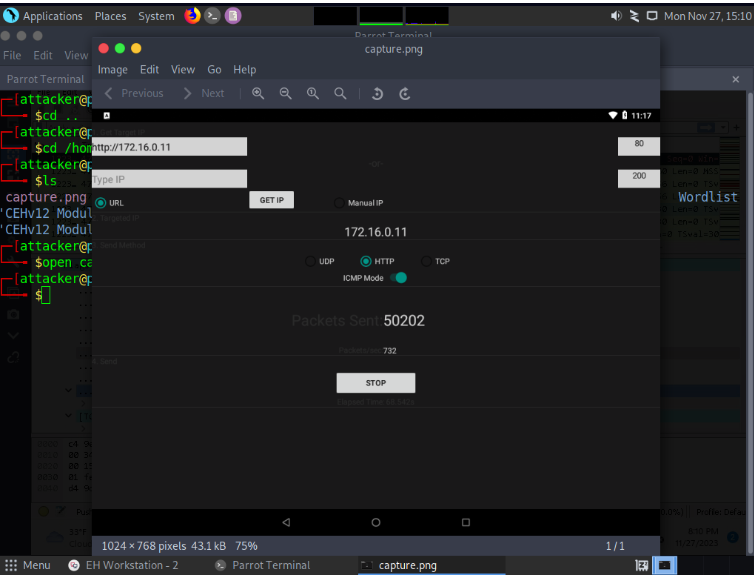
Task: Select the HTTP radio button
Action: pyautogui.click(x=365, y=261)
